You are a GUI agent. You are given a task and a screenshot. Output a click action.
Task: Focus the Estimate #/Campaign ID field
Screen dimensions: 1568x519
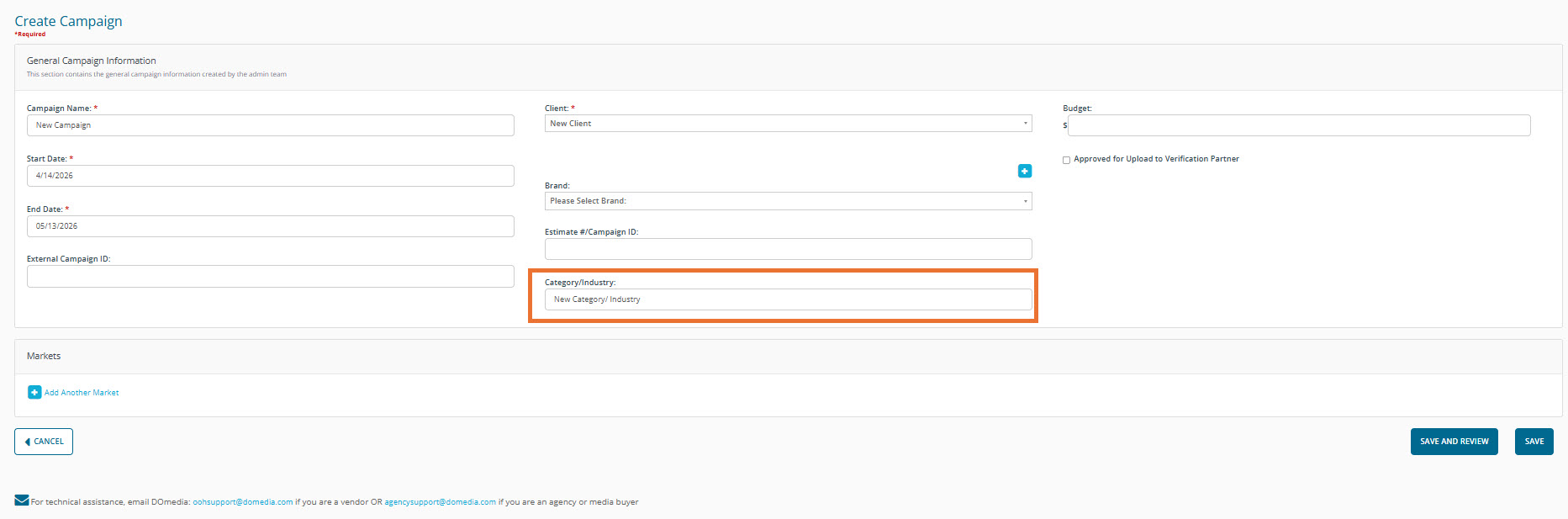788,249
